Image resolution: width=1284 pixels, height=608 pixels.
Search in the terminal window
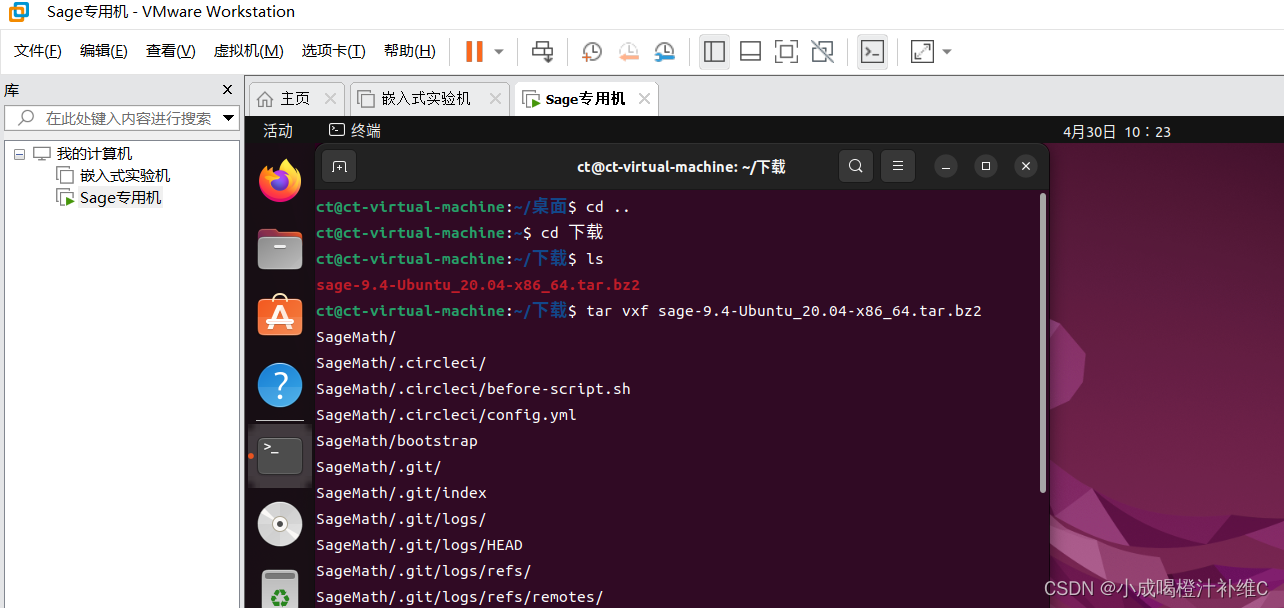click(x=855, y=167)
